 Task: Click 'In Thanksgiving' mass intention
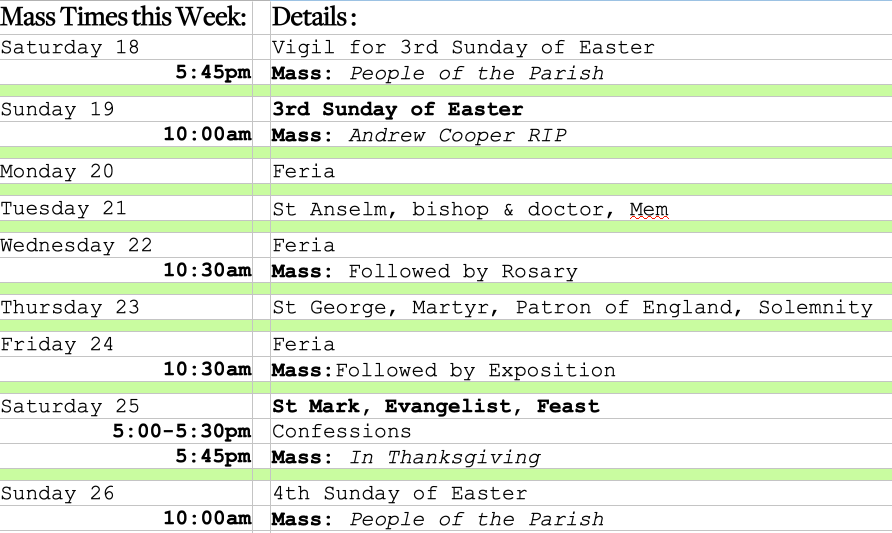(x=444, y=457)
